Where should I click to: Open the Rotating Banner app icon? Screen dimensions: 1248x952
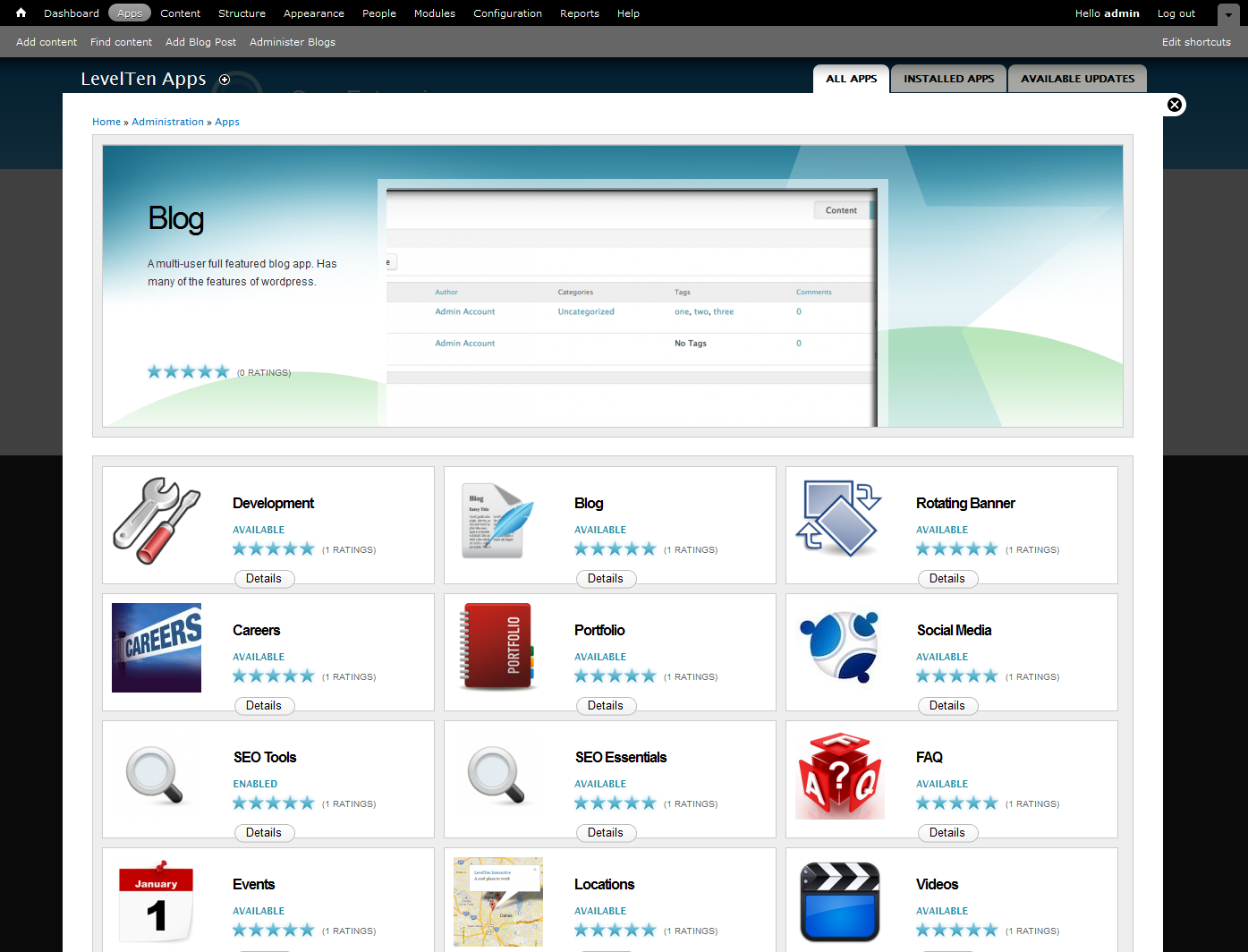click(839, 519)
